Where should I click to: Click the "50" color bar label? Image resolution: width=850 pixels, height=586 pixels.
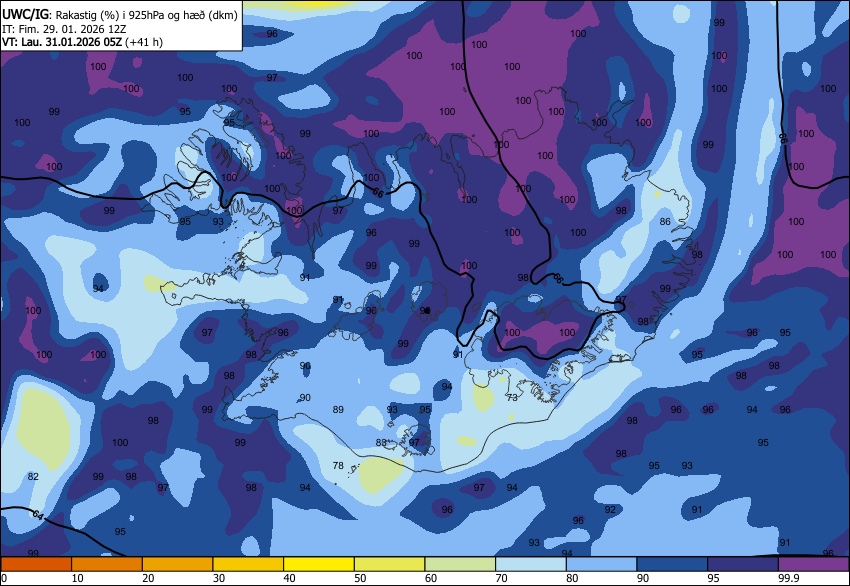[x=360, y=578]
